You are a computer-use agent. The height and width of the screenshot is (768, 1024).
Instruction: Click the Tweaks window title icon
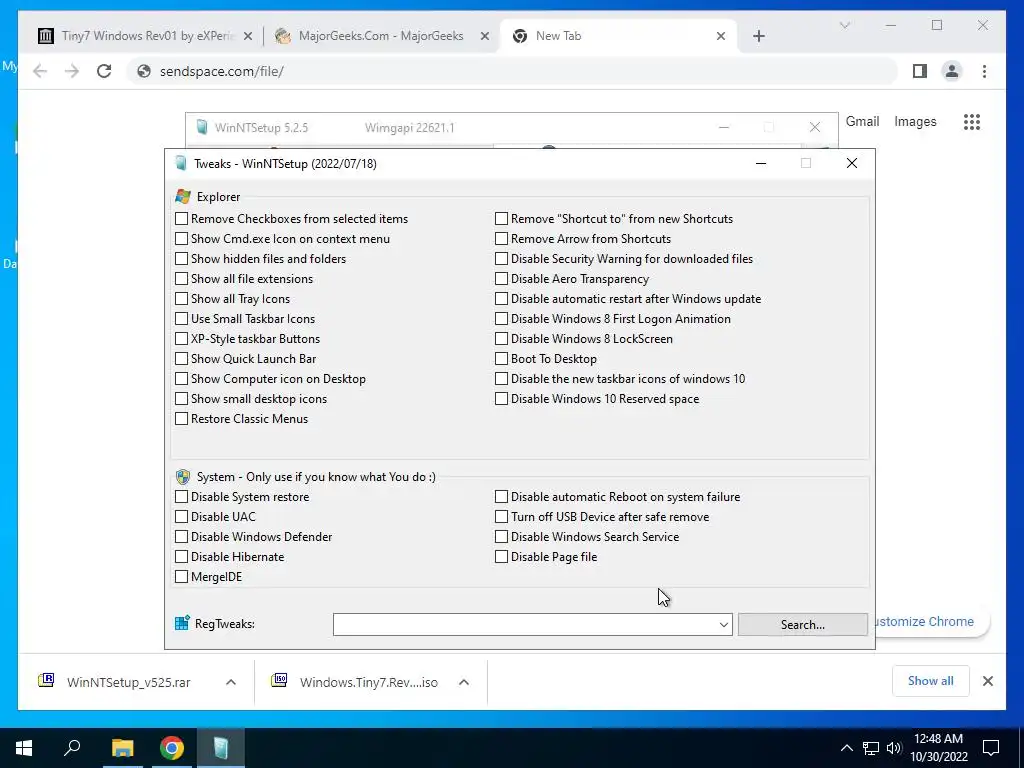click(182, 163)
